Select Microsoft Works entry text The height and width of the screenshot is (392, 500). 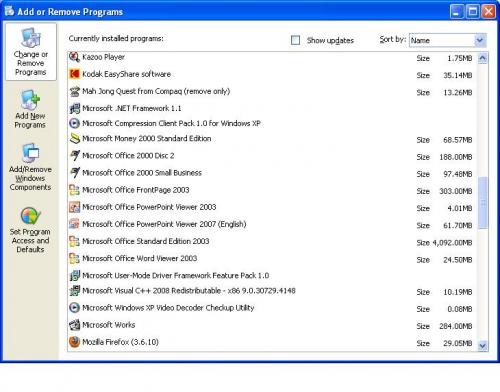pos(109,325)
